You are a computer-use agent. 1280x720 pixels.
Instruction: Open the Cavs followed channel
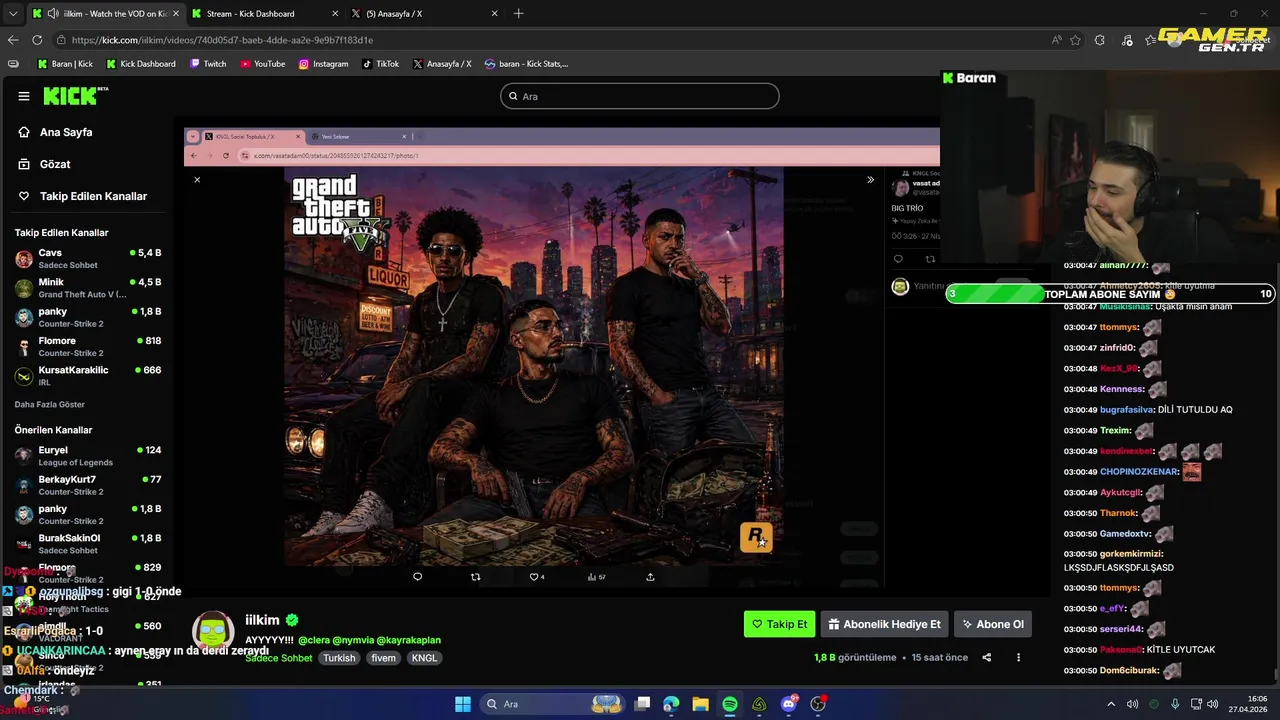pyautogui.click(x=88, y=259)
